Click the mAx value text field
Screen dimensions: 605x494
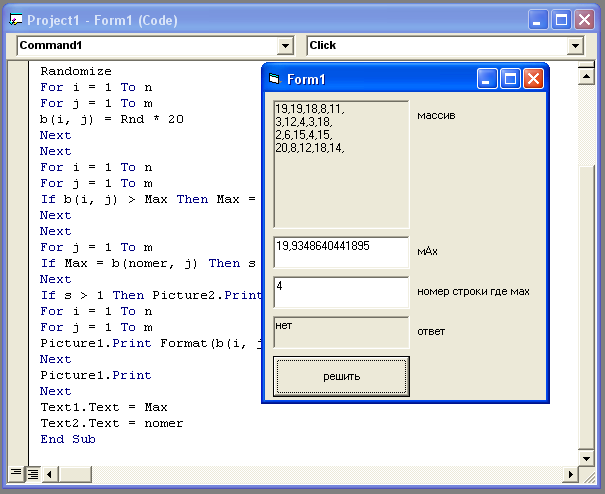click(341, 252)
